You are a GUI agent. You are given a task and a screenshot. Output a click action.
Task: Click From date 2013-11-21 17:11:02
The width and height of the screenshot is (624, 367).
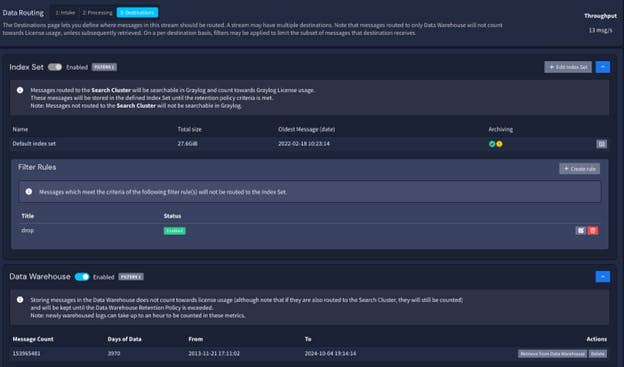pyautogui.click(x=214, y=353)
